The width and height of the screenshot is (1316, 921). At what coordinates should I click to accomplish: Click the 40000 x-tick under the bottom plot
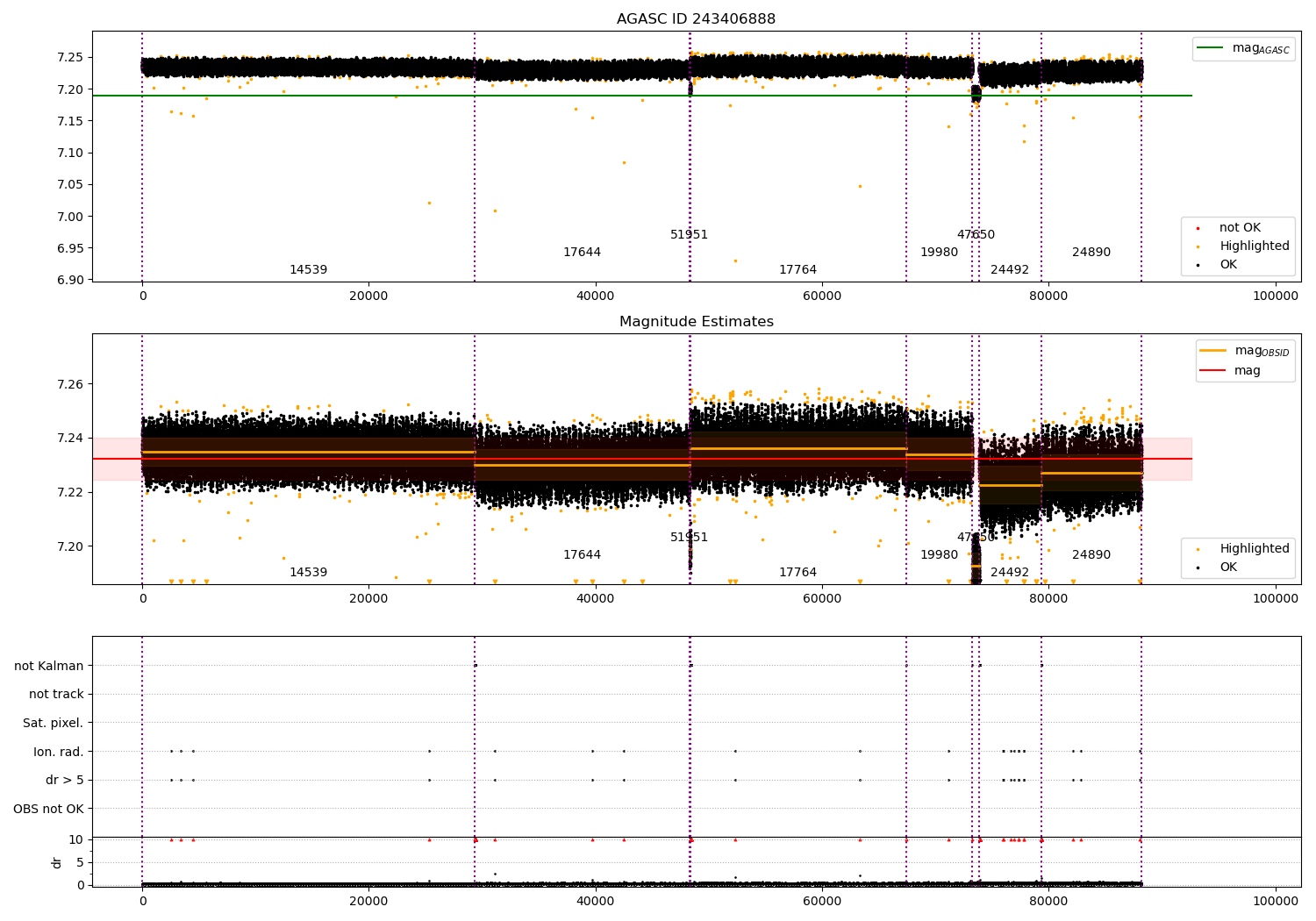point(595,901)
